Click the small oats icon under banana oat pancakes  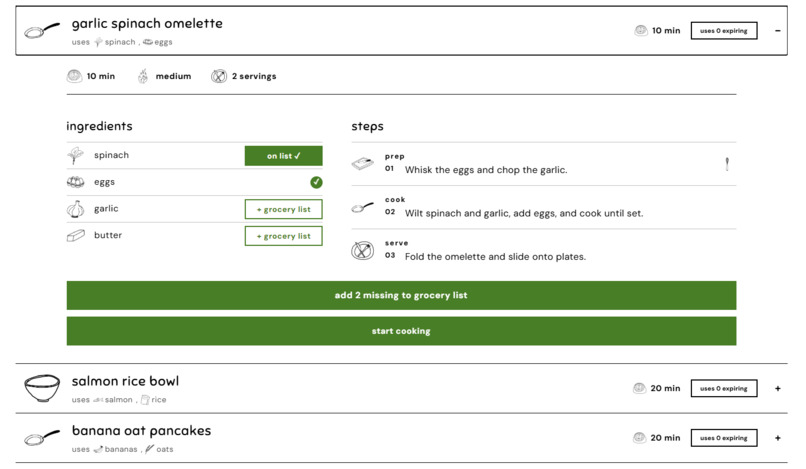click(x=149, y=449)
